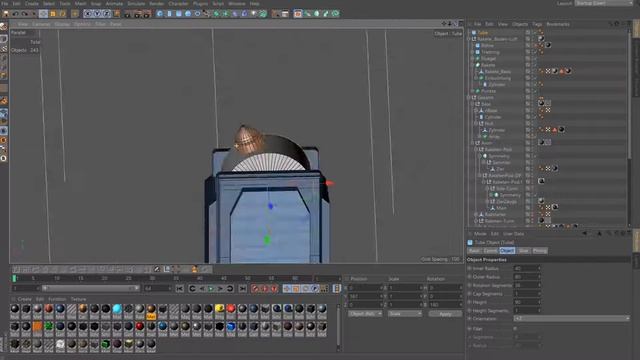Click checker texture tag on Rakete_Basis row
This screenshot has height=360, width=640.
[548, 71]
